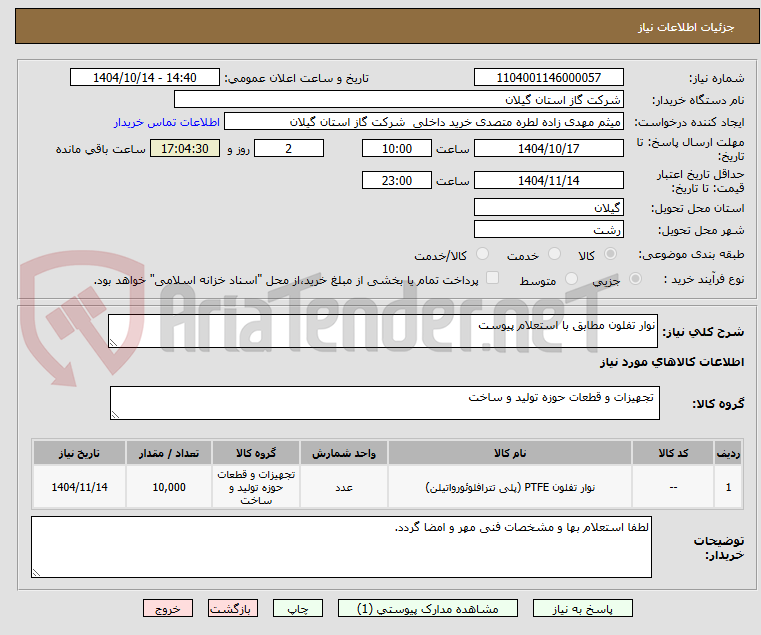
Task: Click the تاریخ نیاز column header
Action: coord(80,453)
